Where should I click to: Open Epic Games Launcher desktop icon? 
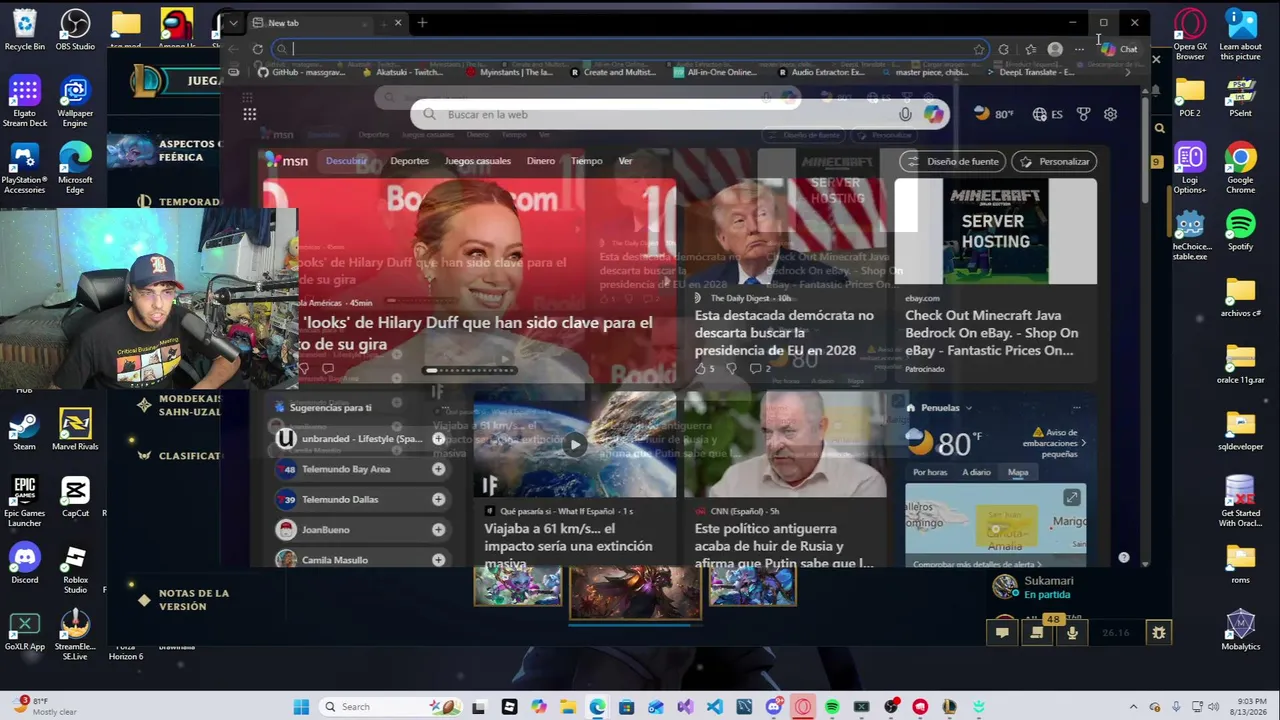pyautogui.click(x=25, y=503)
